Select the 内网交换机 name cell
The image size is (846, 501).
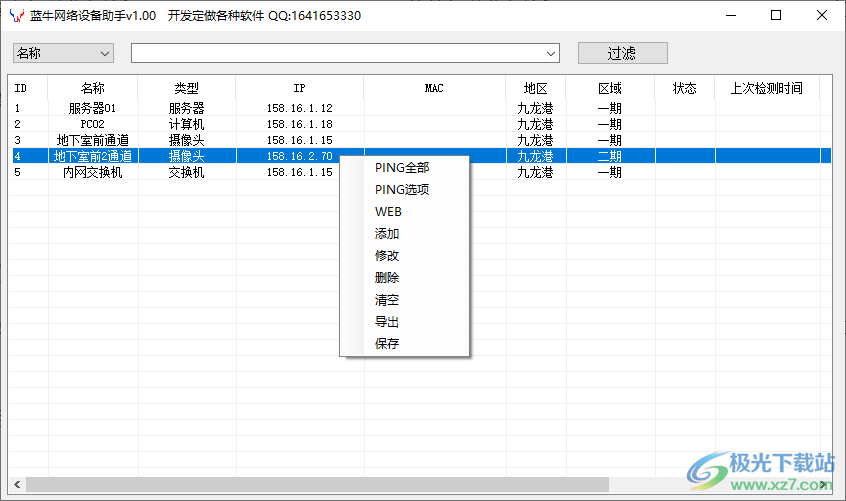93,173
